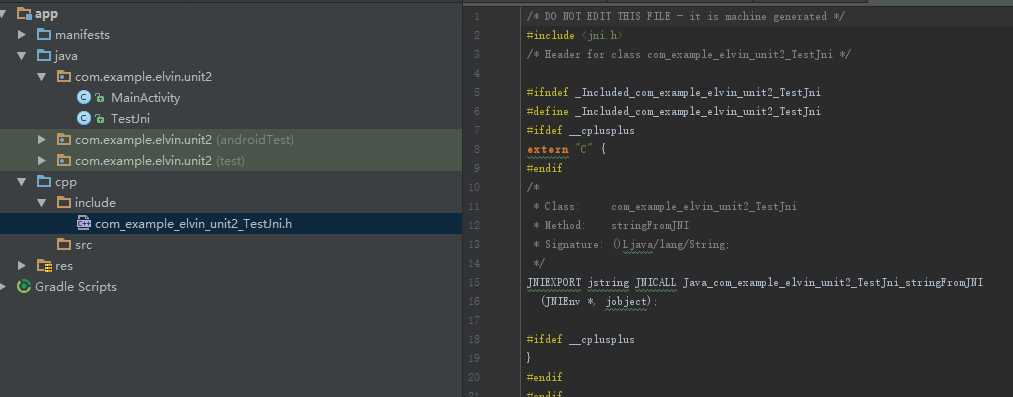Select TestJni in project tree
1013x397 pixels.
click(x=131, y=119)
